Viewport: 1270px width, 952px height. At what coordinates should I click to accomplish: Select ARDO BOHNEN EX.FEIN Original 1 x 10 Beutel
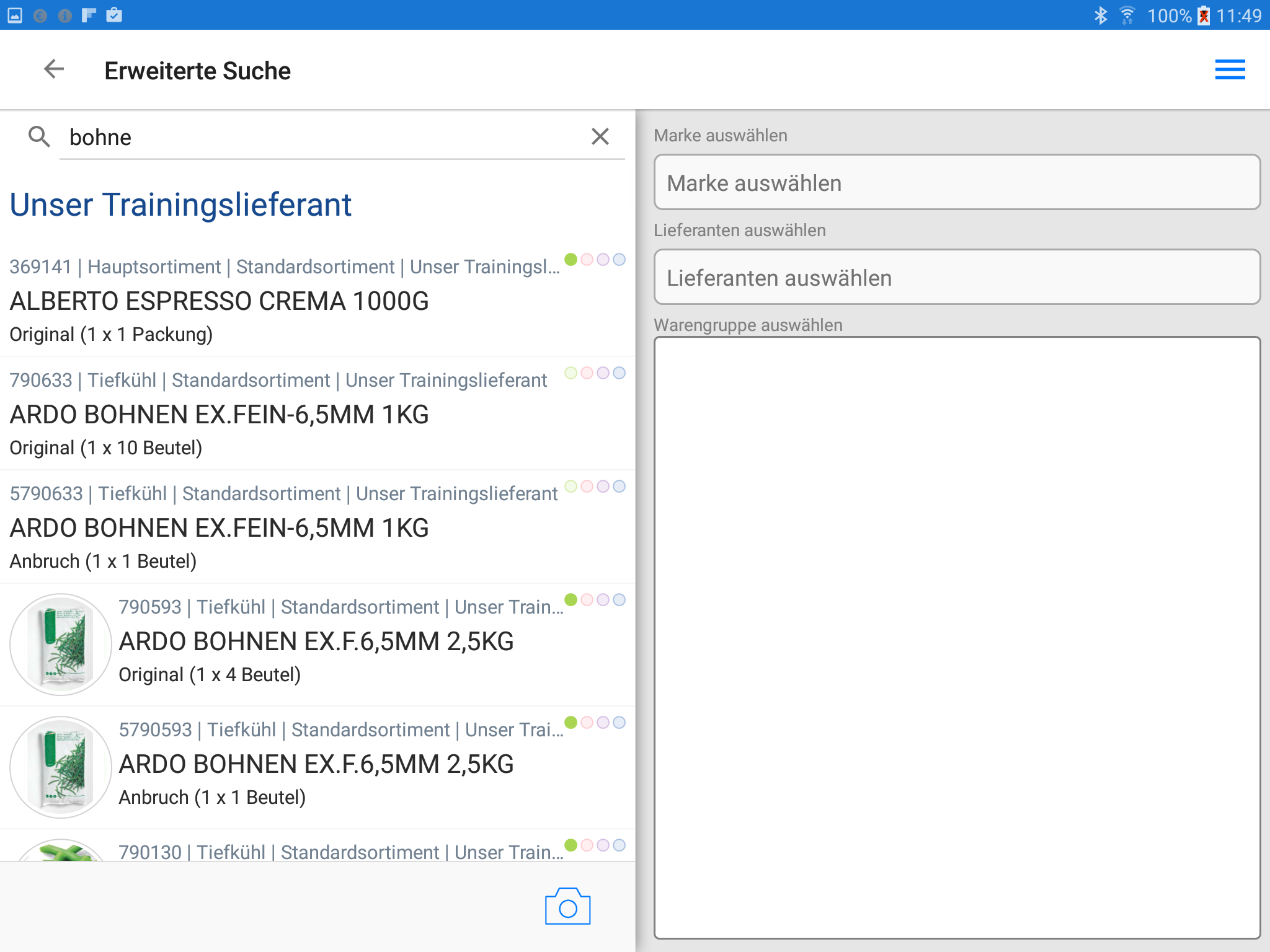click(x=219, y=415)
